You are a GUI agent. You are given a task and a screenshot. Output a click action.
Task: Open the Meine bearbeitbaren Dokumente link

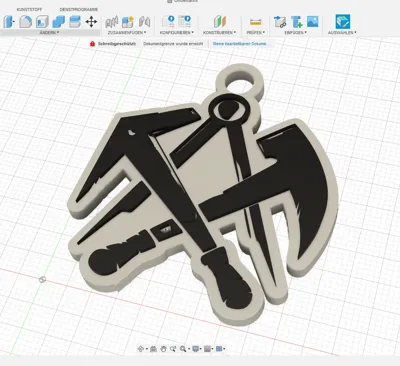click(x=240, y=44)
